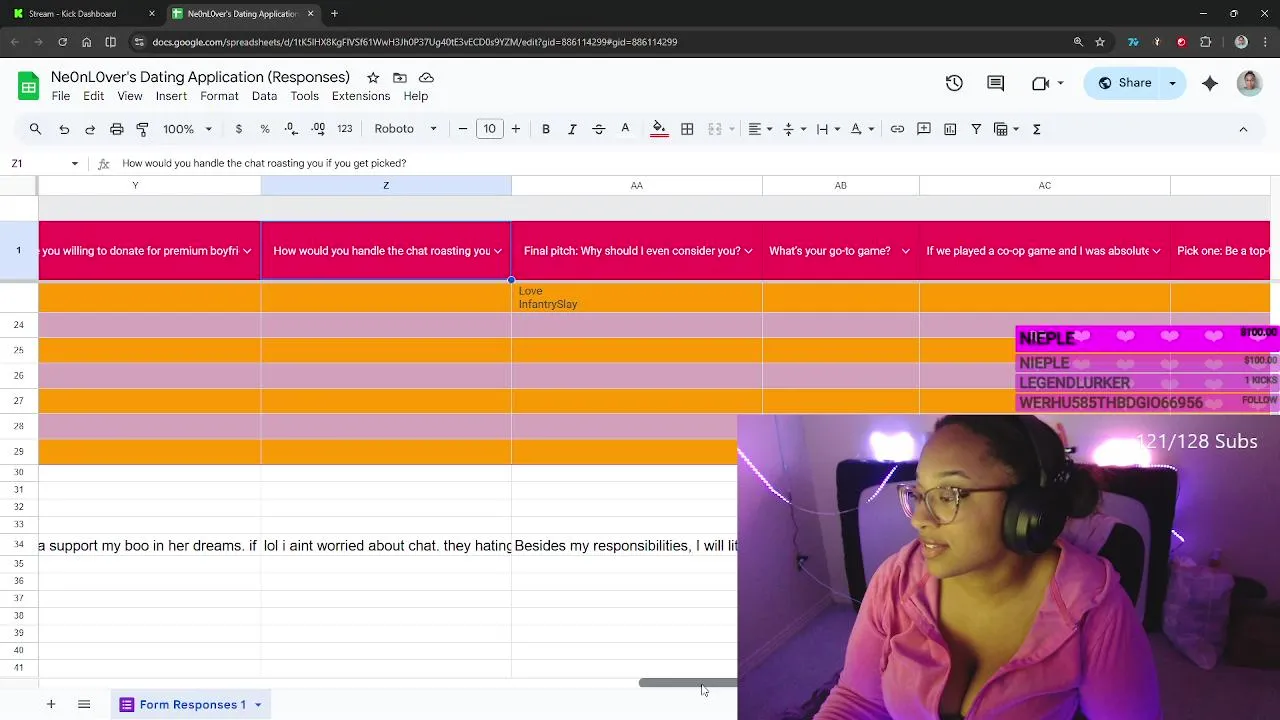Image resolution: width=1280 pixels, height=720 pixels.
Task: Open the Data menu
Action: [x=264, y=96]
